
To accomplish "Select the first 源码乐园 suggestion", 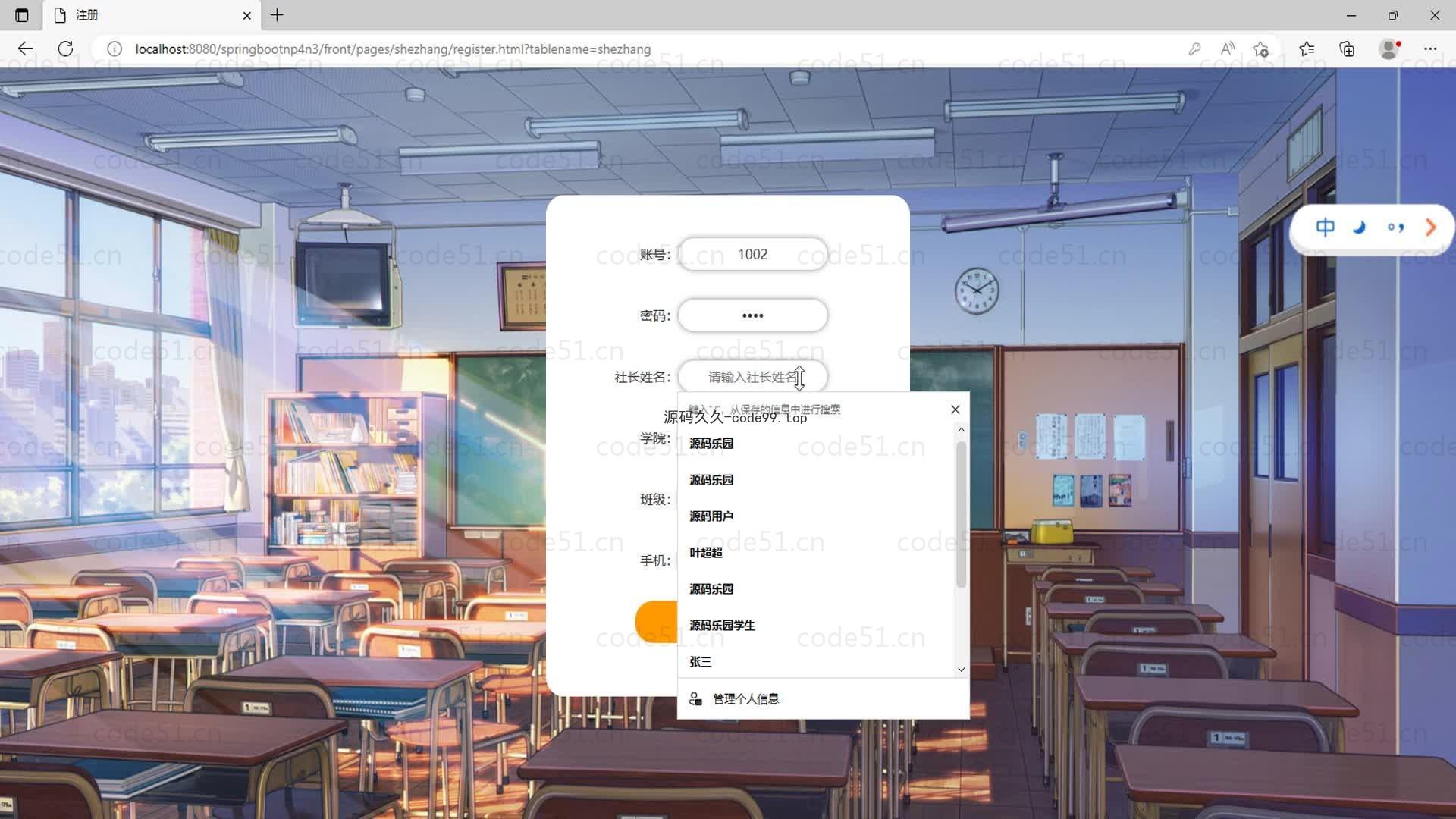I will [816, 444].
